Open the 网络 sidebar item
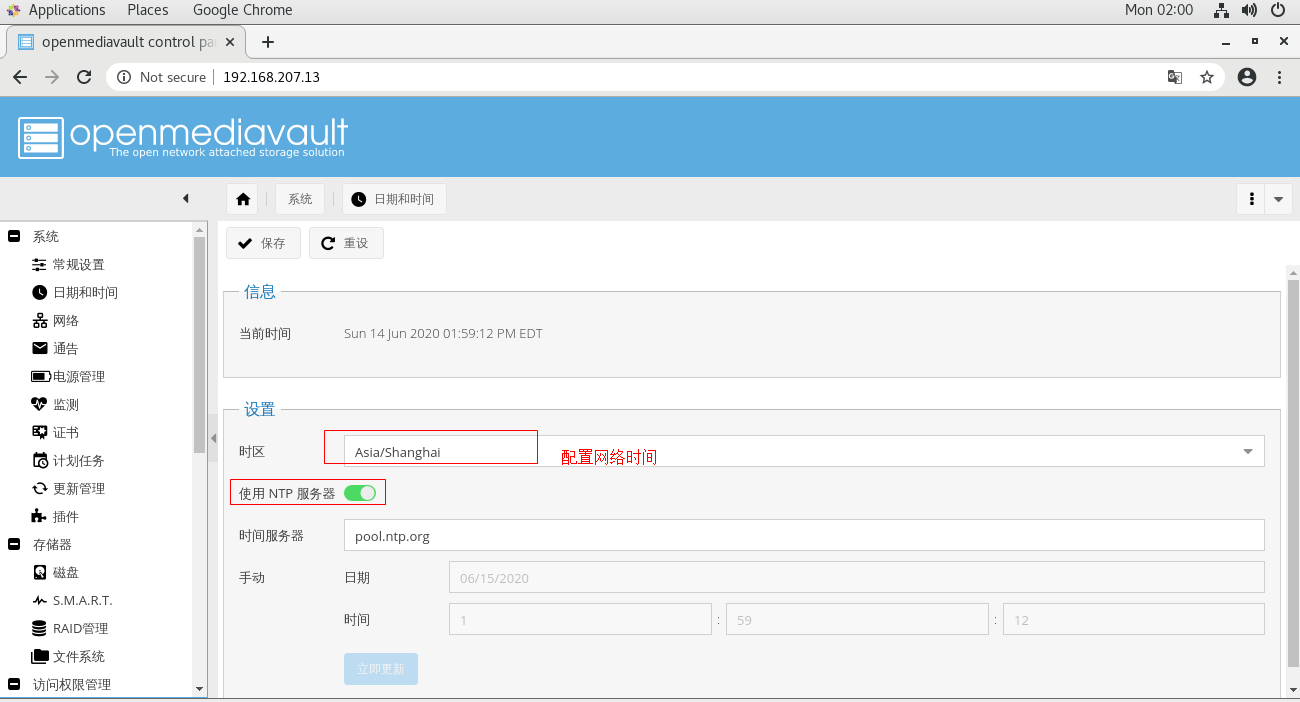Screen dimensions: 1300x702 66,321
